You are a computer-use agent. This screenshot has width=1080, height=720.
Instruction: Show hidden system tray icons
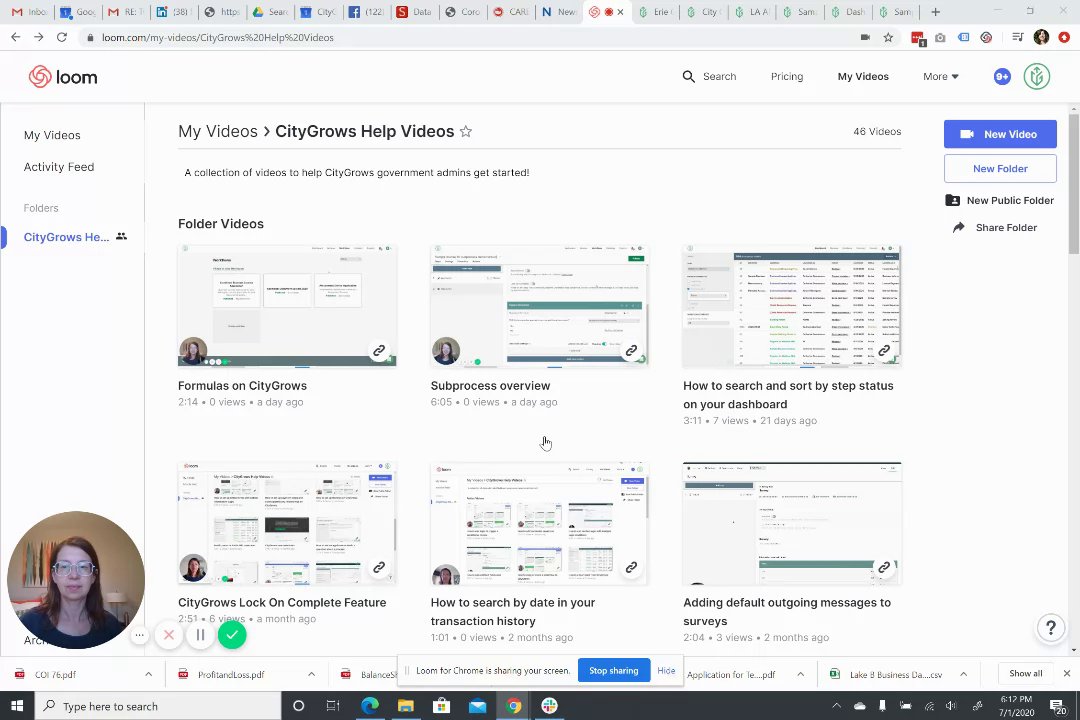[836, 706]
